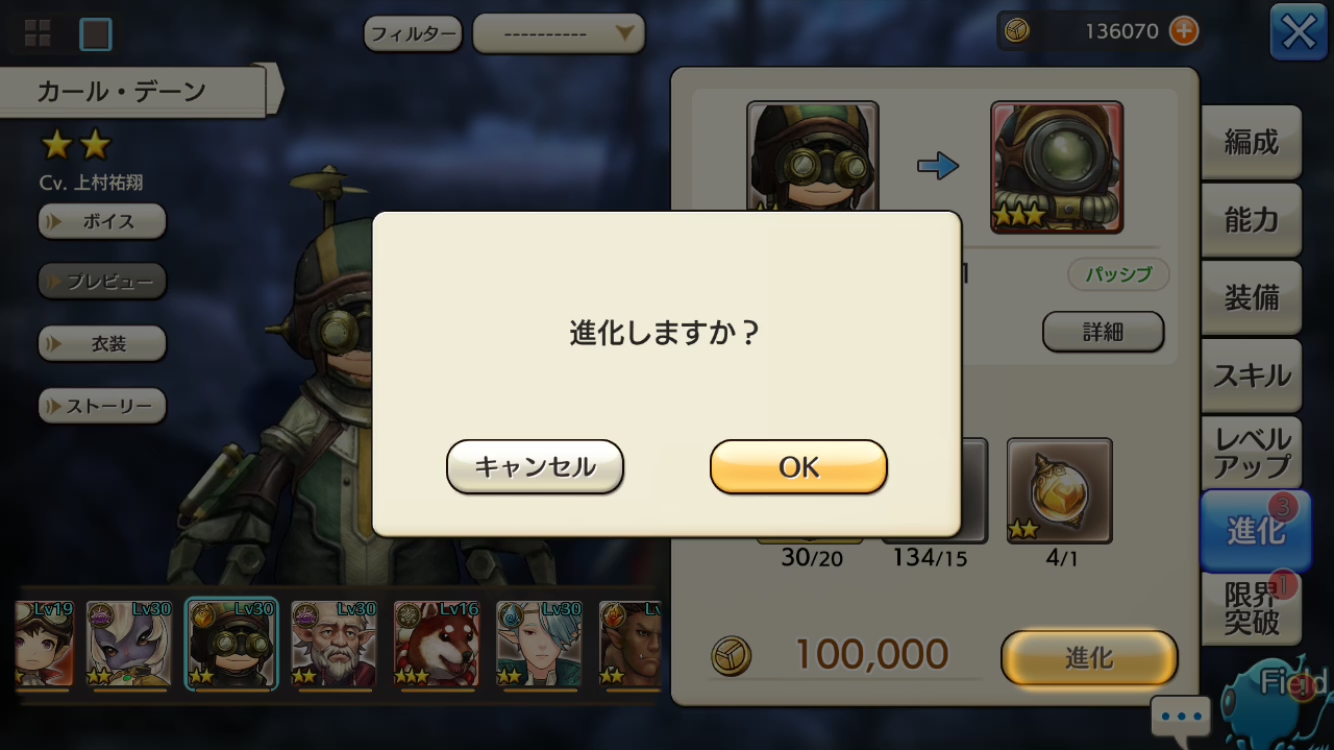1334x750 pixels.
Task: Select the red panda character Lv16
Action: (437, 643)
